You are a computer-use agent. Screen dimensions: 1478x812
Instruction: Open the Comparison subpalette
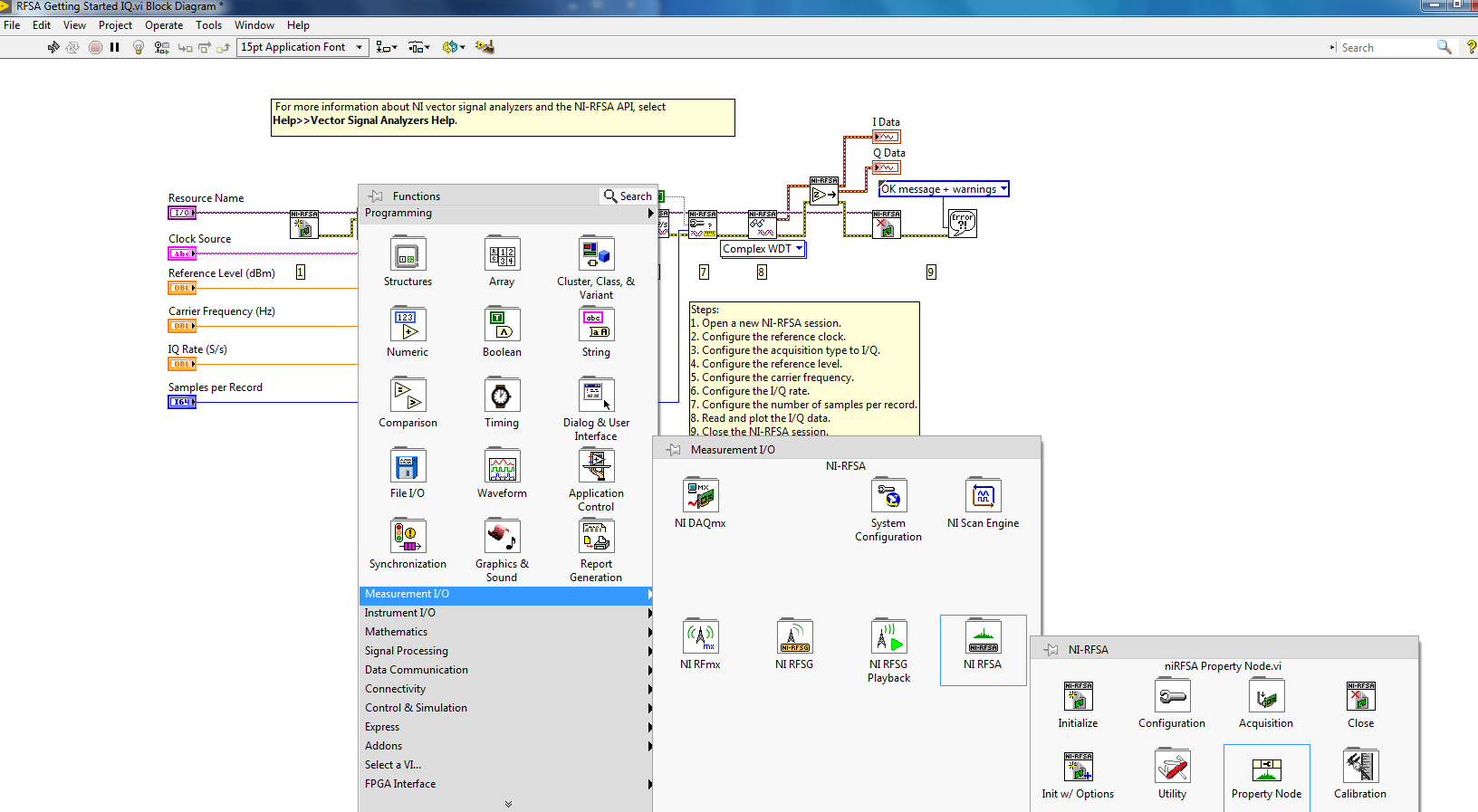(x=408, y=403)
